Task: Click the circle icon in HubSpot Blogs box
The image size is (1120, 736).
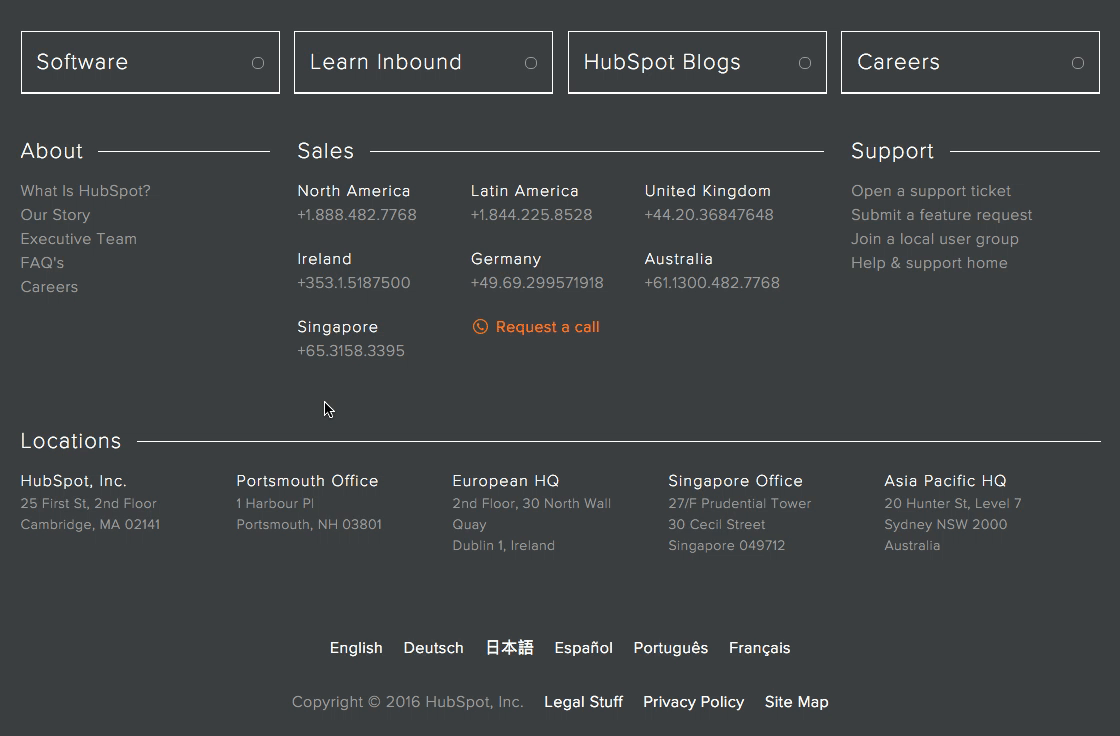Action: [805, 63]
